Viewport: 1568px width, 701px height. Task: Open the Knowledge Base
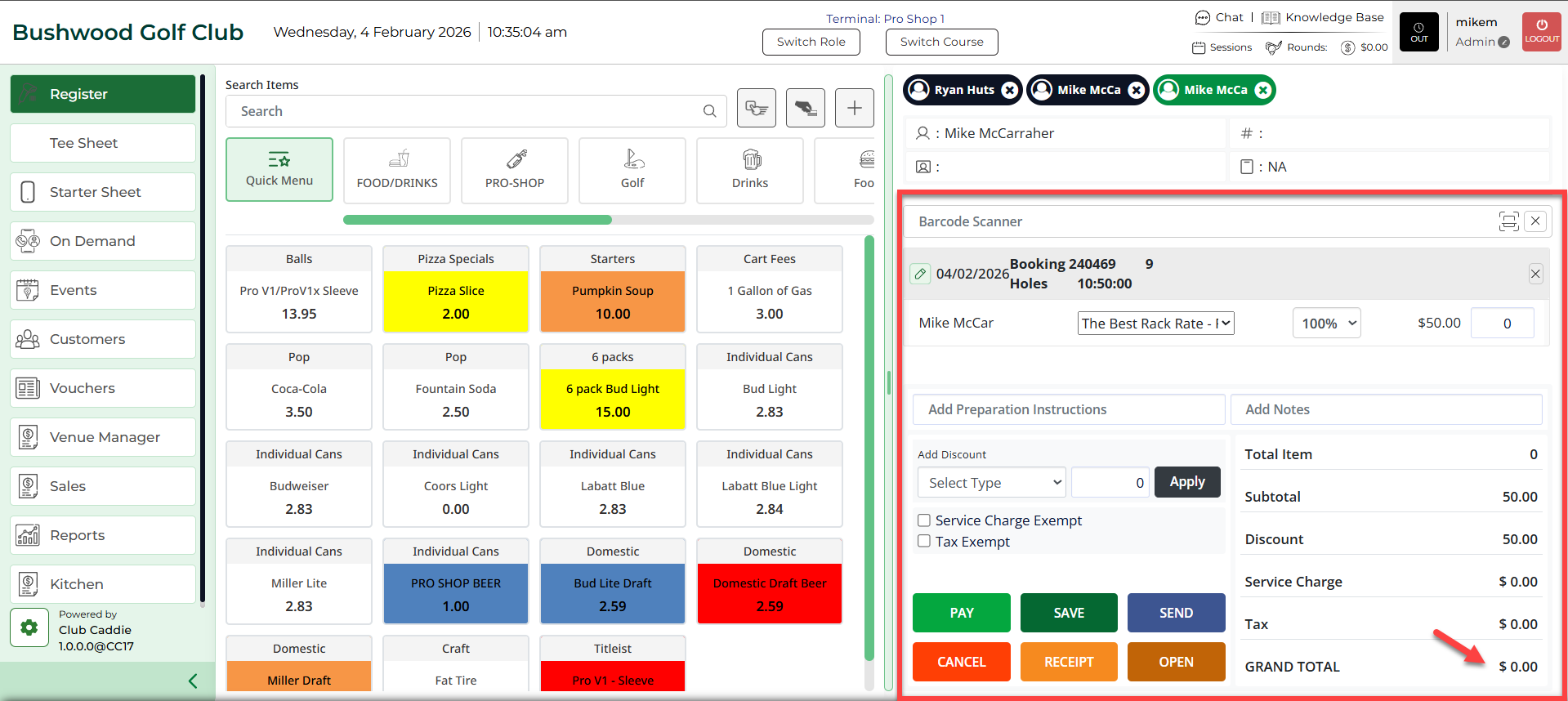(1323, 17)
